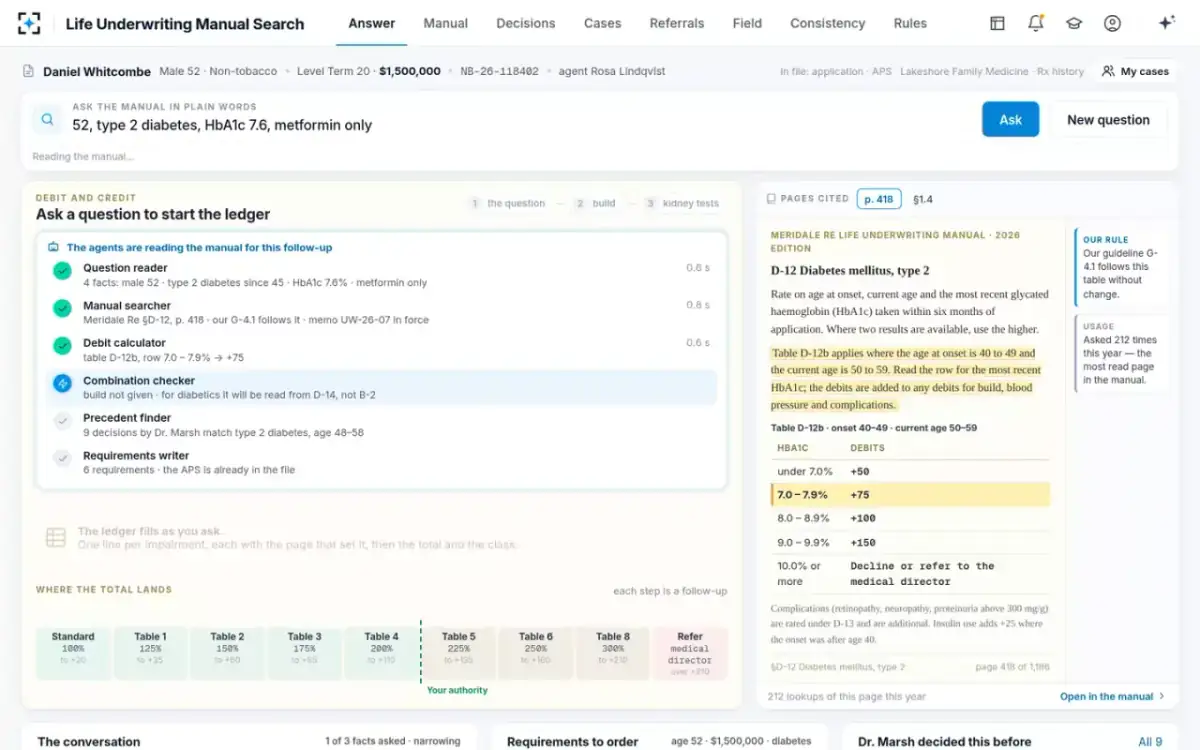Click the ledger table icon
Viewport: 1200px width, 750px height.
(x=56, y=538)
